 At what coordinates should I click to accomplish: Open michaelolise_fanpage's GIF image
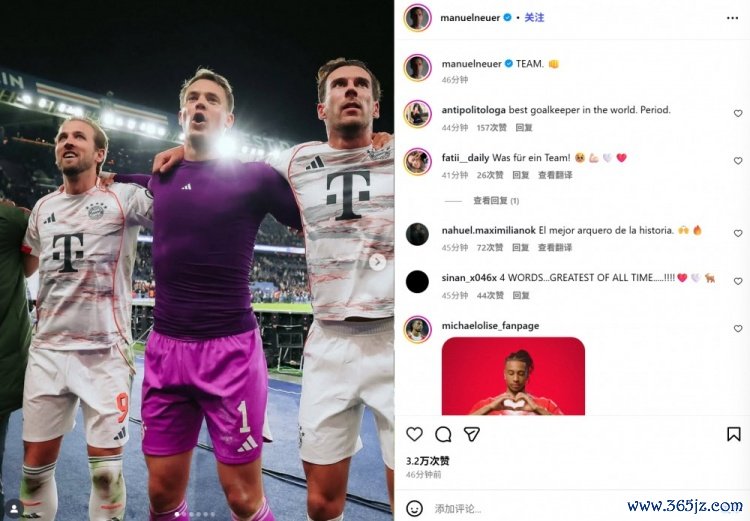(513, 376)
